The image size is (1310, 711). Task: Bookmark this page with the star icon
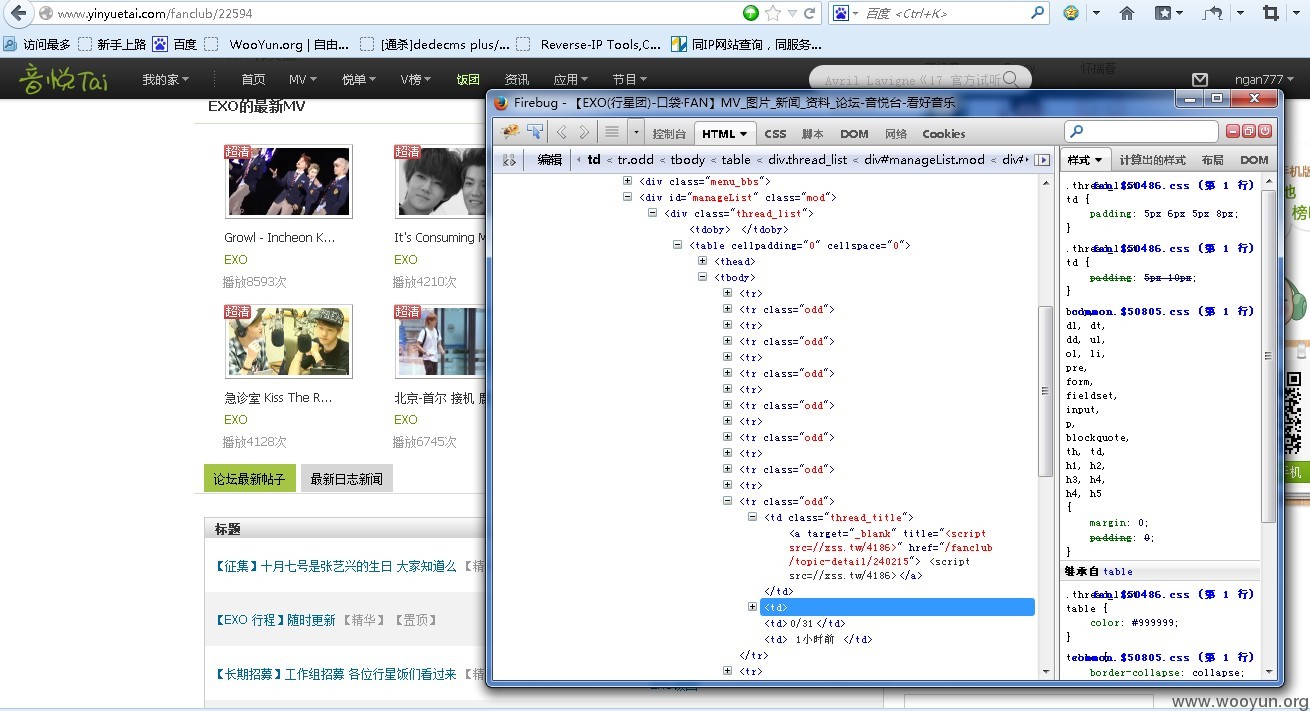point(772,13)
